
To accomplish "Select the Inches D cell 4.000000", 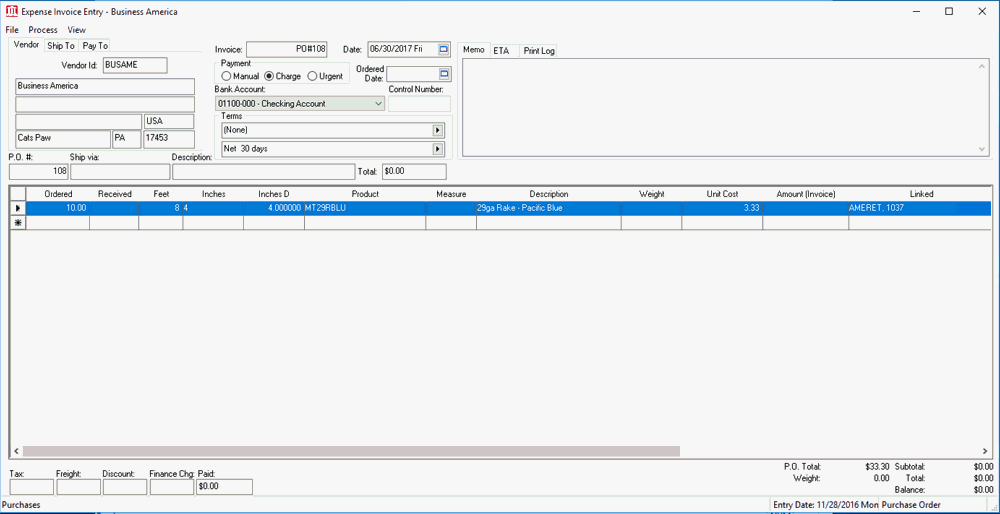I will tap(274, 208).
